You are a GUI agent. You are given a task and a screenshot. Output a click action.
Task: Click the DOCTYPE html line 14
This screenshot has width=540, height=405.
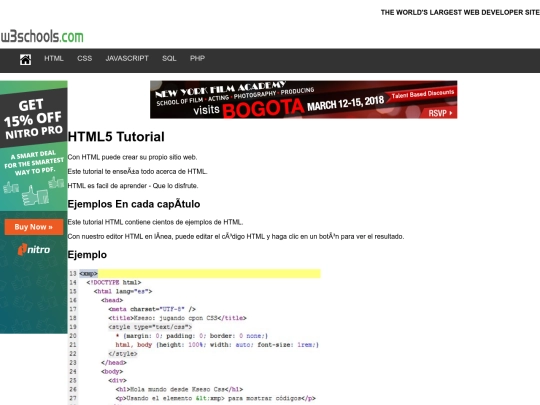(114, 282)
